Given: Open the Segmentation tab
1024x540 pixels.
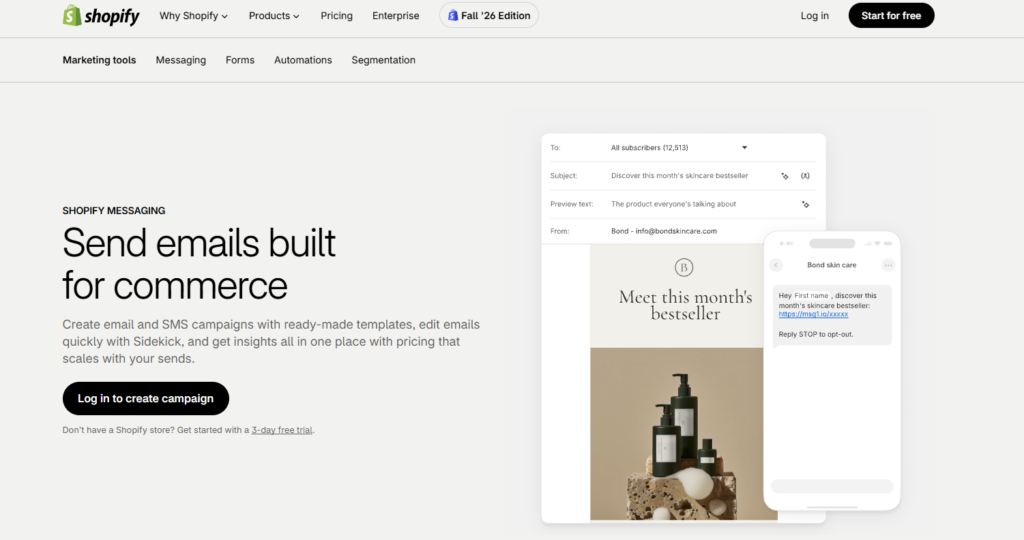Looking at the screenshot, I should 383,60.
